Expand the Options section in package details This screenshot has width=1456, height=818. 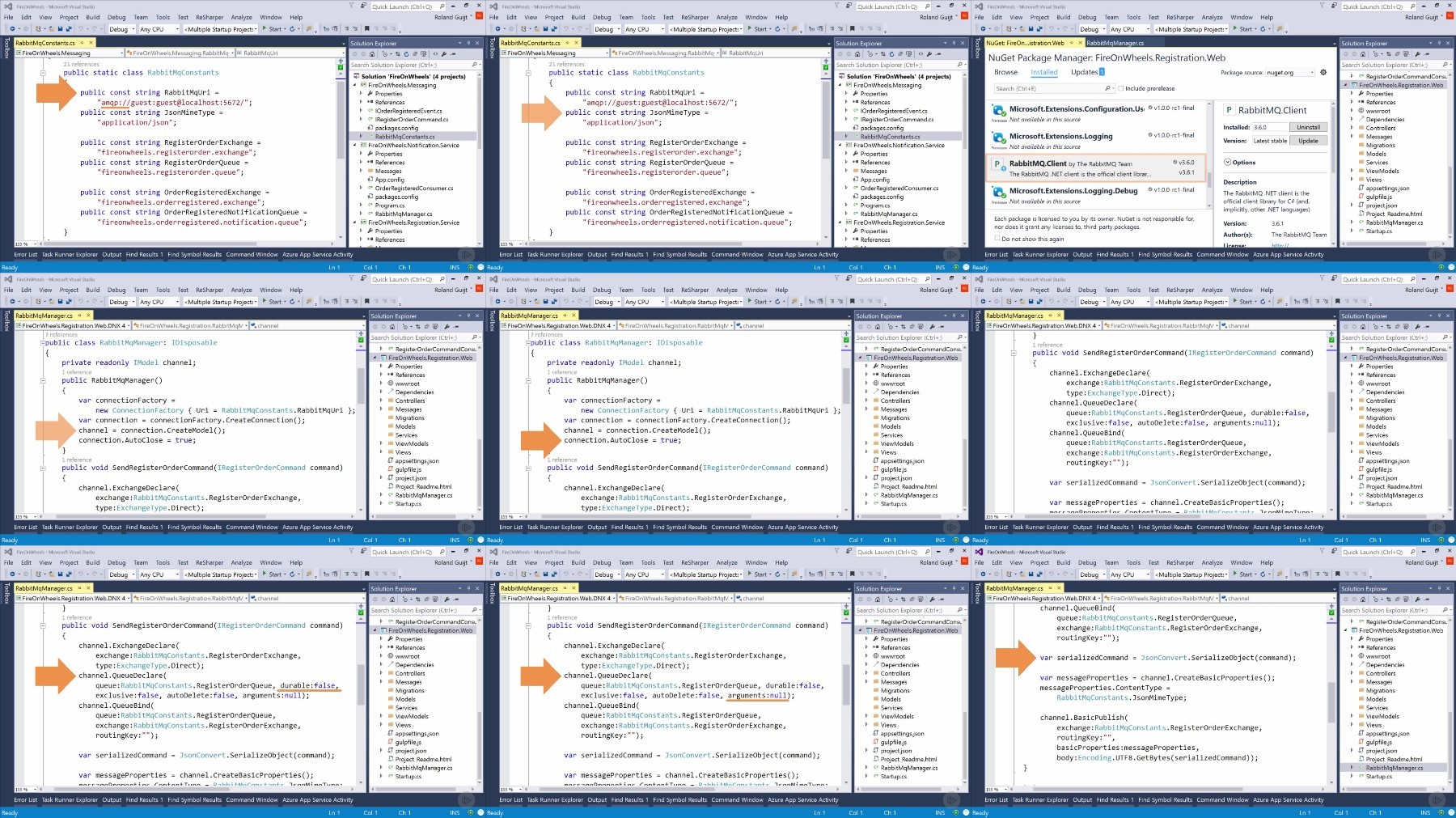coord(1228,163)
